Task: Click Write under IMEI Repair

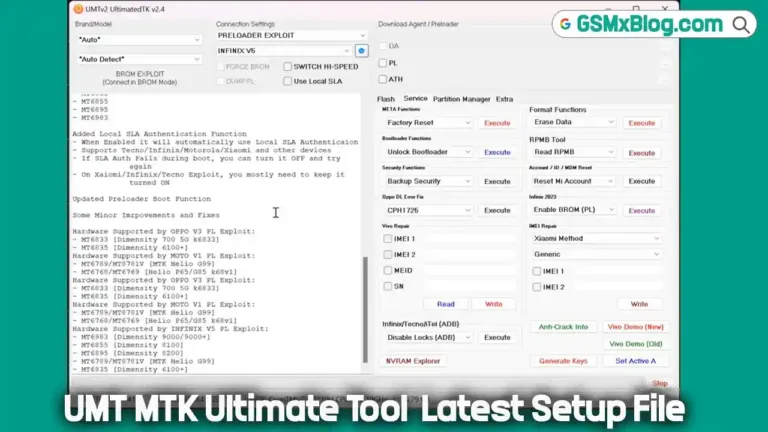Action: 639,304
